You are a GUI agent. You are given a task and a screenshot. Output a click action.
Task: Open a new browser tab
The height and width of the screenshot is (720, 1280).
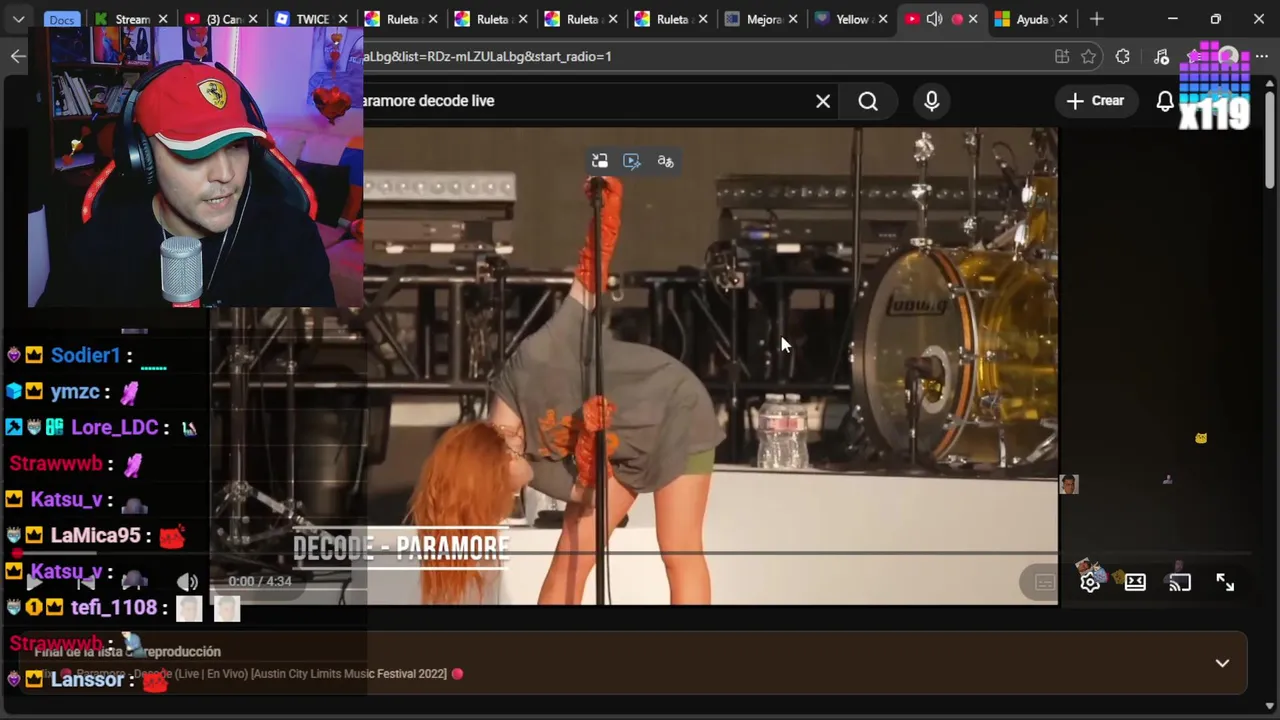[1097, 19]
